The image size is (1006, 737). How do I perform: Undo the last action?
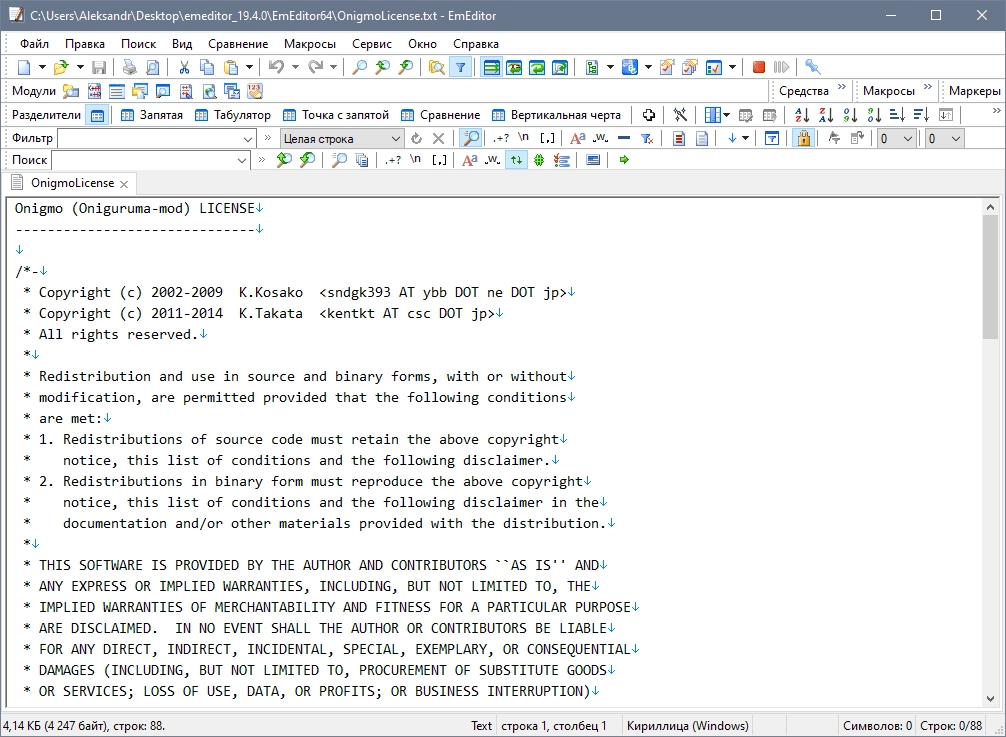[x=277, y=67]
